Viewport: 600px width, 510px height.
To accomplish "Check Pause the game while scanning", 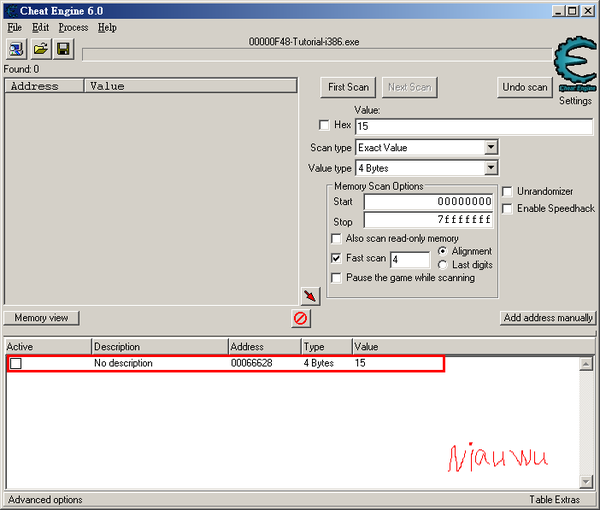I will tap(336, 278).
